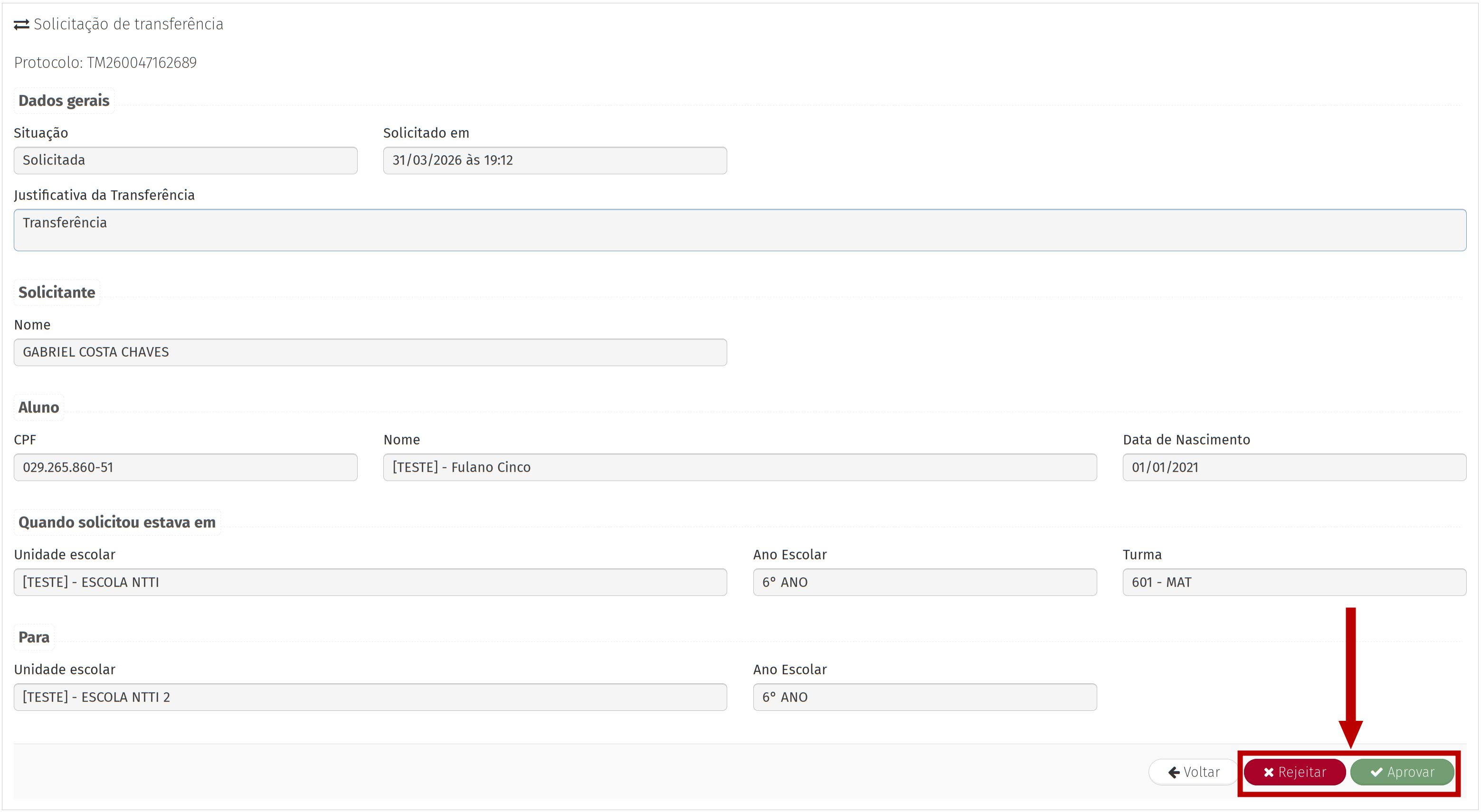Viewport: 1481px width, 812px height.
Task: Click destination school ESCOLA NTTI 2 field
Action: pos(370,697)
